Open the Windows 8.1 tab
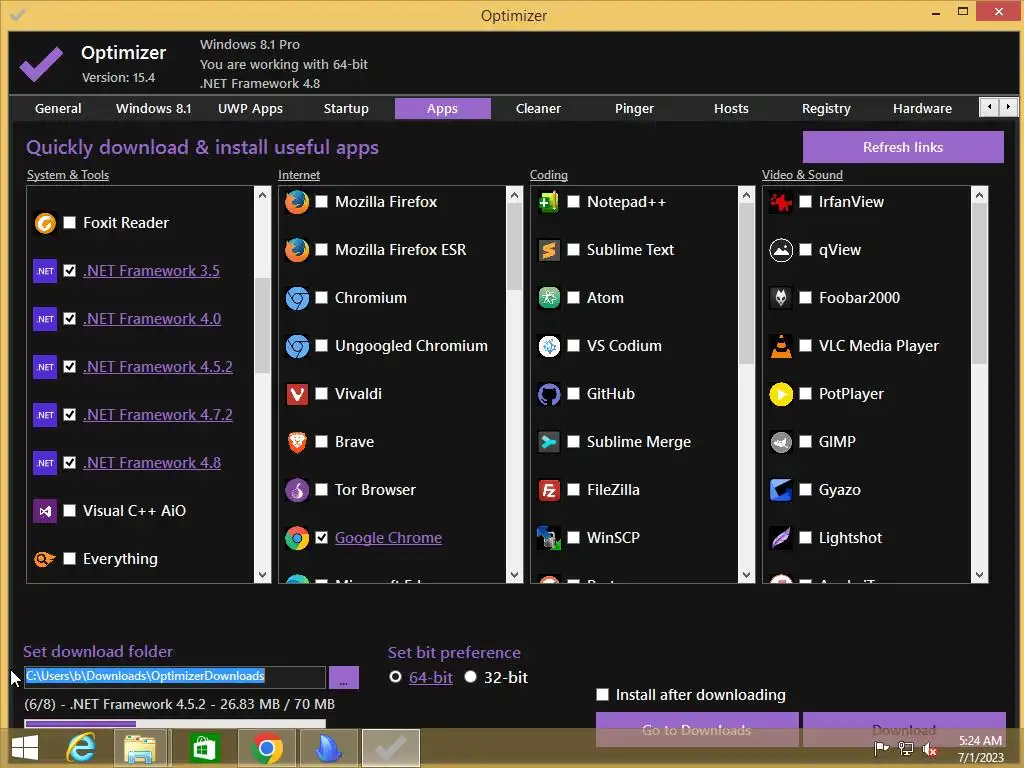Viewport: 1024px width, 768px height. click(153, 108)
